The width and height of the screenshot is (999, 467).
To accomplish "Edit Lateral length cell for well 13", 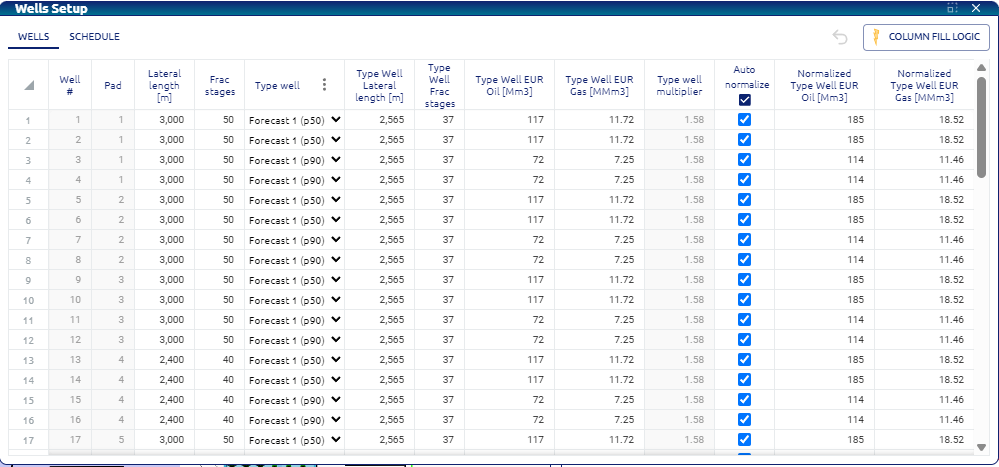I will (164, 360).
